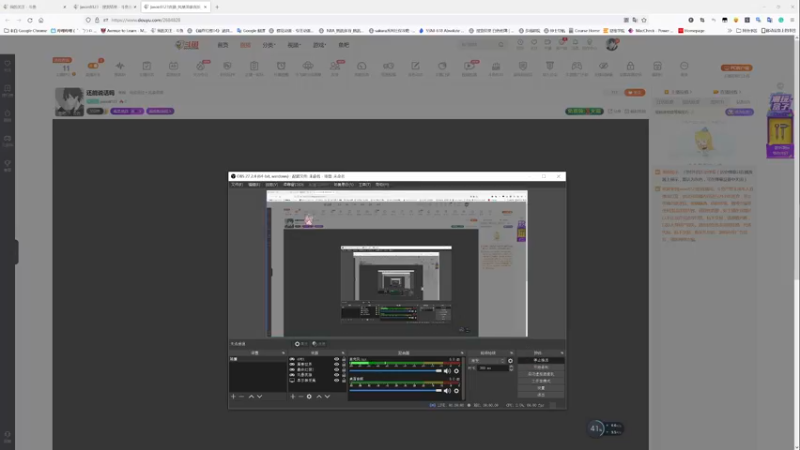800x450 pixels.
Task: Click the pencil edit icon in Douyu toolbar
Action: pyautogui.click(x=415, y=66)
